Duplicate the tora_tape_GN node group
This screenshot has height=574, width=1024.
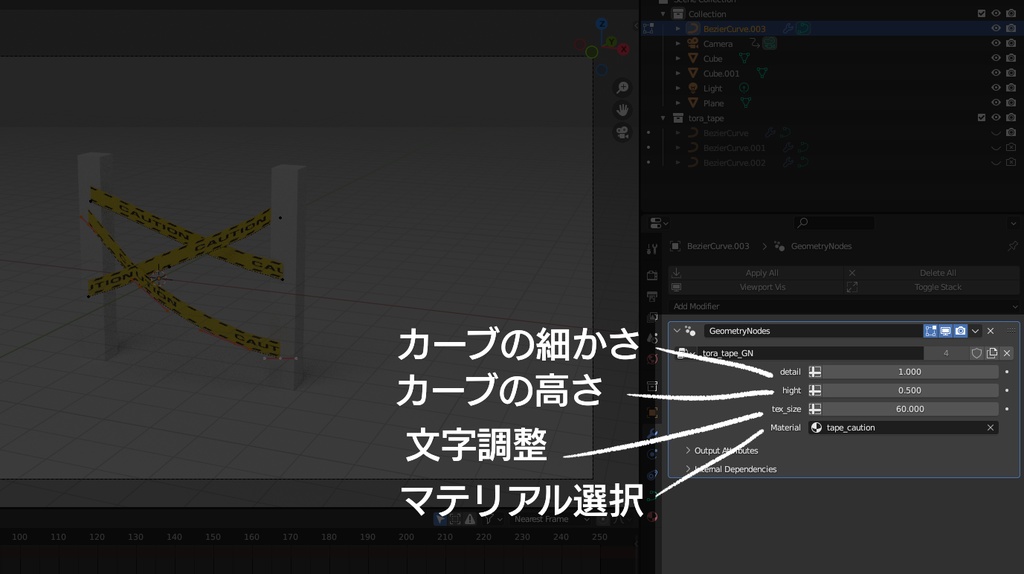[992, 353]
